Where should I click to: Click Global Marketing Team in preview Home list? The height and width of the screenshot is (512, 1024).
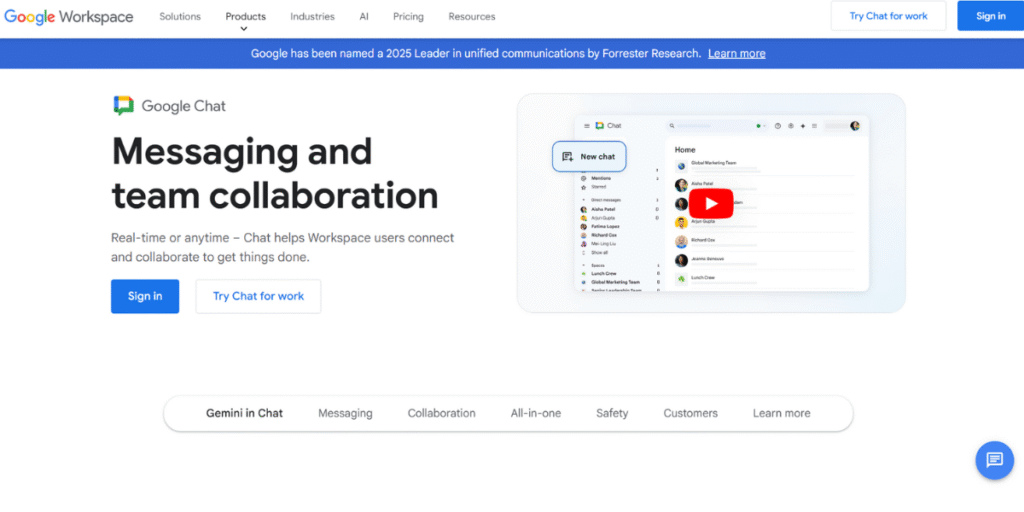pyautogui.click(x=714, y=163)
